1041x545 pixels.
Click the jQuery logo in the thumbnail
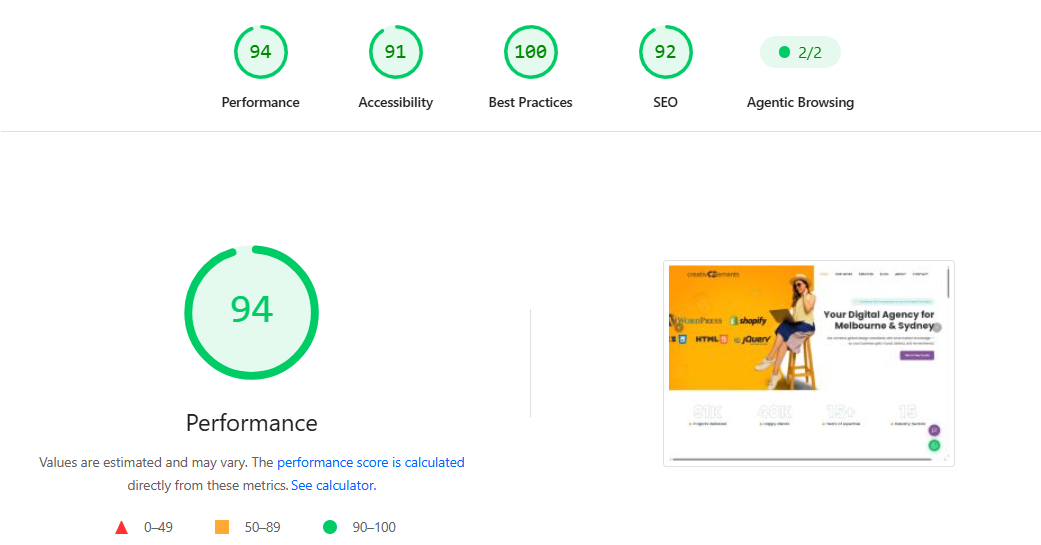point(752,339)
